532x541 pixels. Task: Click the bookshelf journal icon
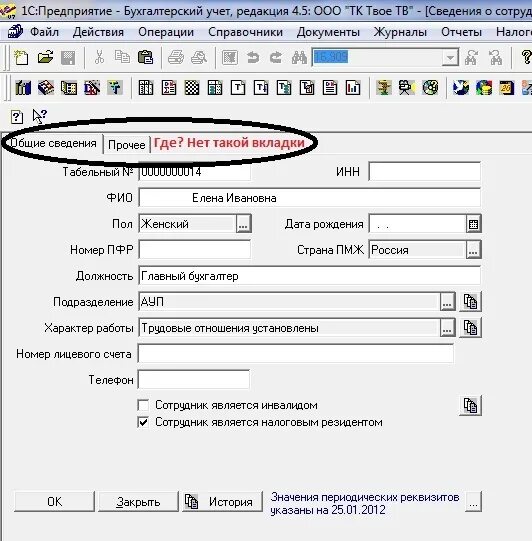pos(23,88)
